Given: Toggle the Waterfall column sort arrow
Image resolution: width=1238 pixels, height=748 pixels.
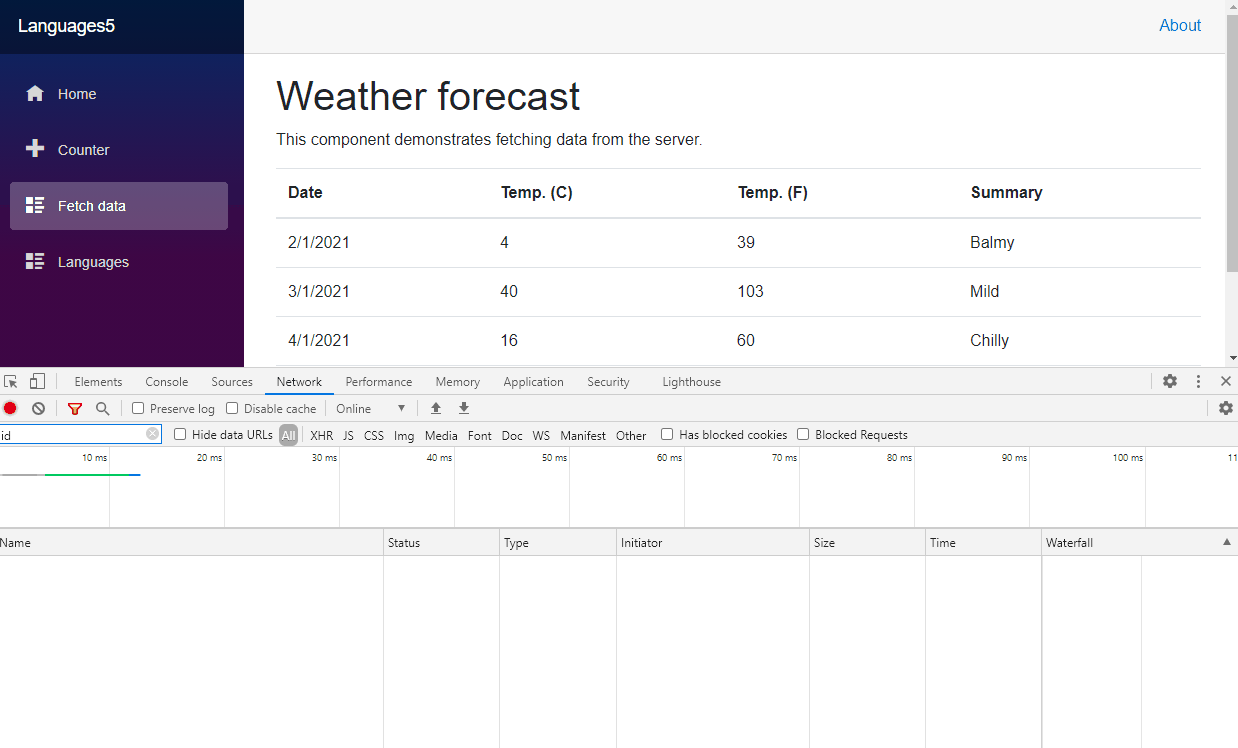Looking at the screenshot, I should click(1227, 542).
